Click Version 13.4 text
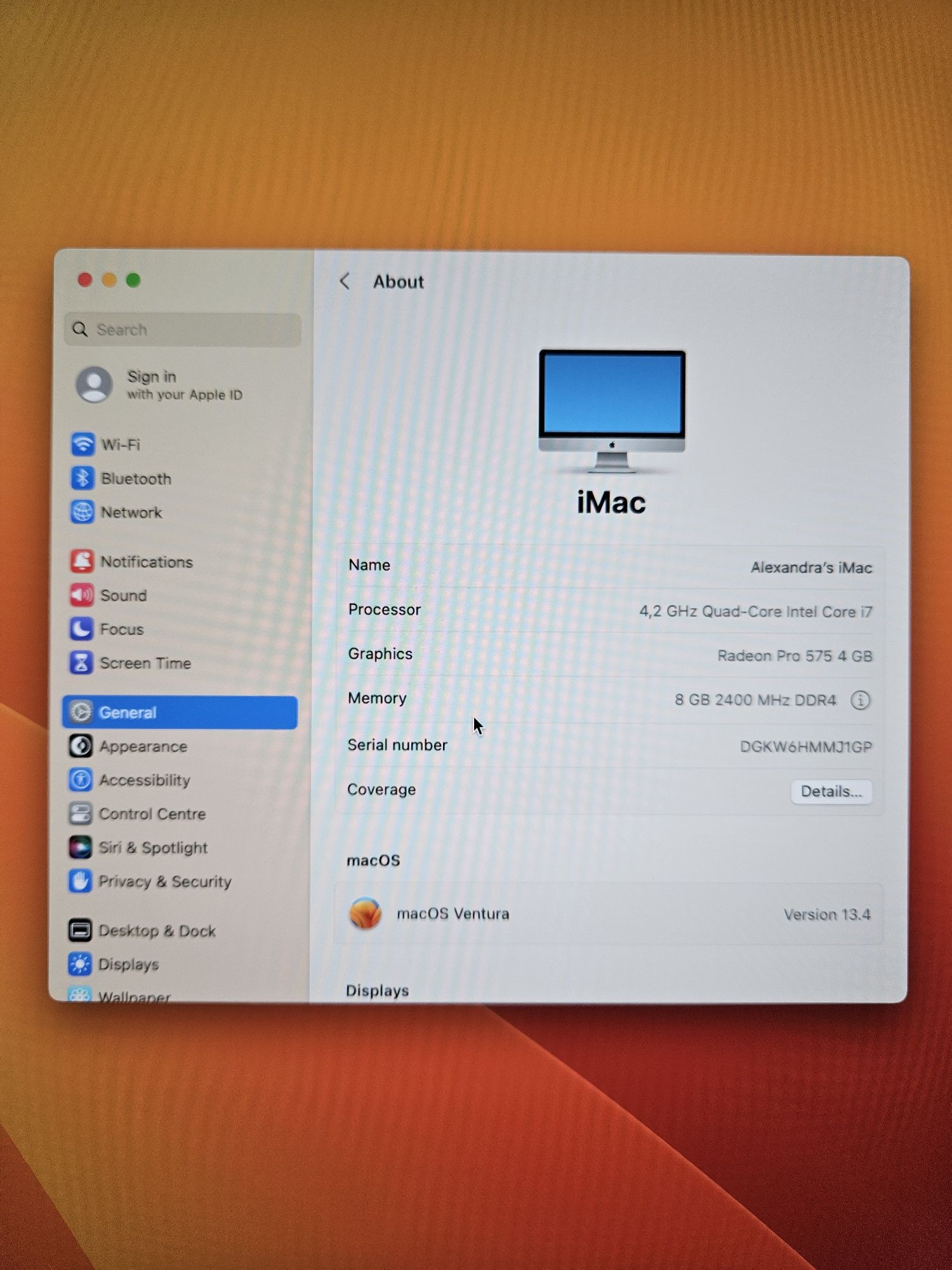The height and width of the screenshot is (1270, 952). (x=827, y=914)
